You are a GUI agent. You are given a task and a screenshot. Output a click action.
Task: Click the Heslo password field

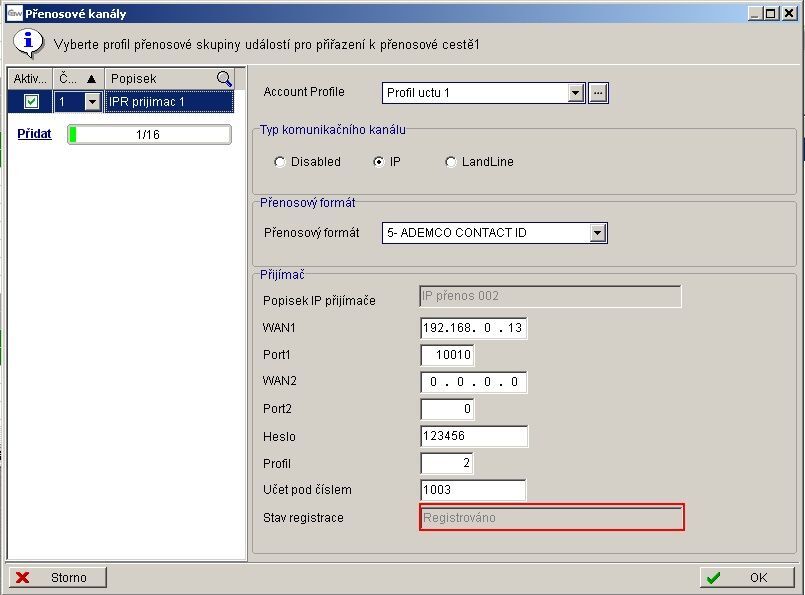pos(474,436)
